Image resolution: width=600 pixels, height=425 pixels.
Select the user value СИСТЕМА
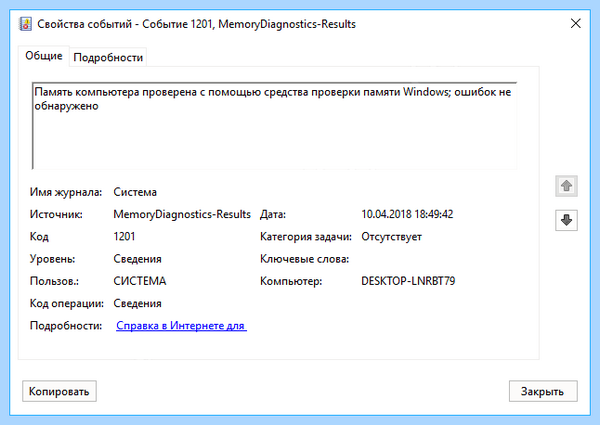[x=140, y=281]
